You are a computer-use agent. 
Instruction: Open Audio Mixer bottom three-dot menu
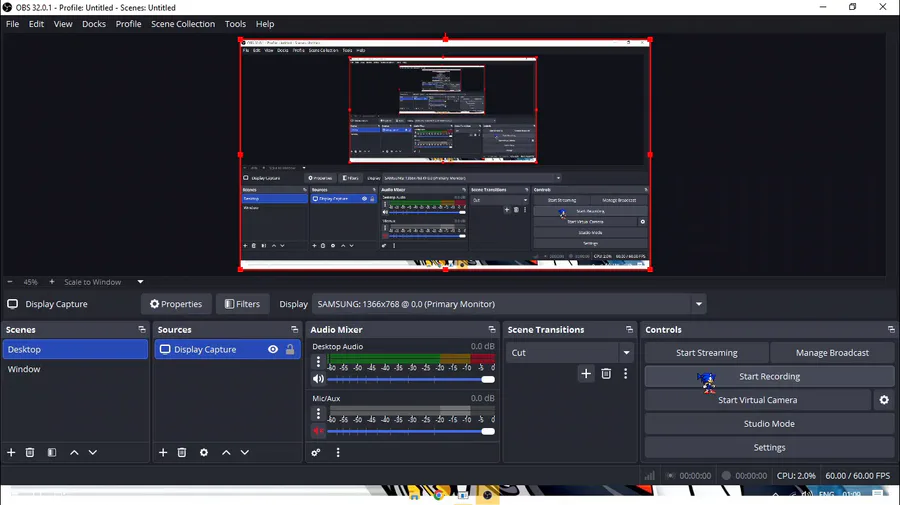tap(338, 452)
